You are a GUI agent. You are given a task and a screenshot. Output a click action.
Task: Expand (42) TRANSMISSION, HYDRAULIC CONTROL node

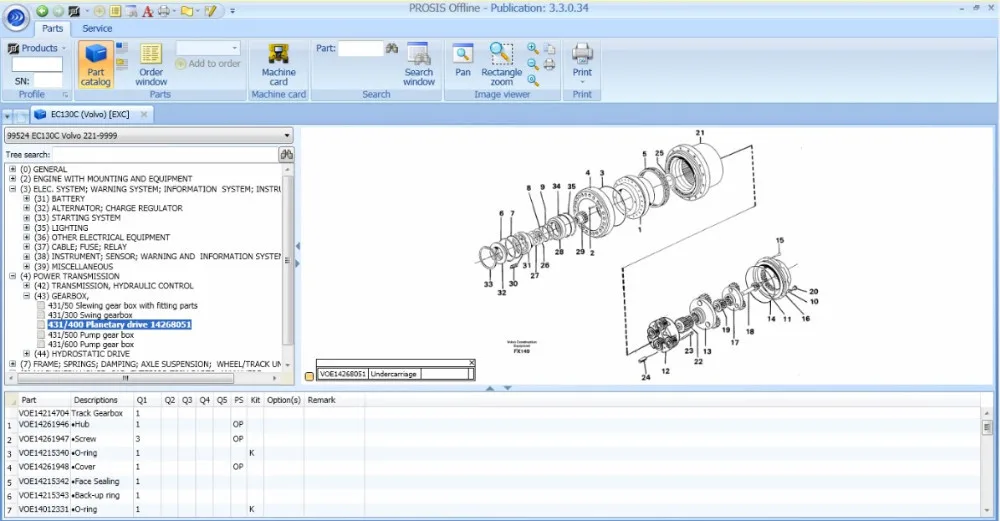click(x=26, y=286)
